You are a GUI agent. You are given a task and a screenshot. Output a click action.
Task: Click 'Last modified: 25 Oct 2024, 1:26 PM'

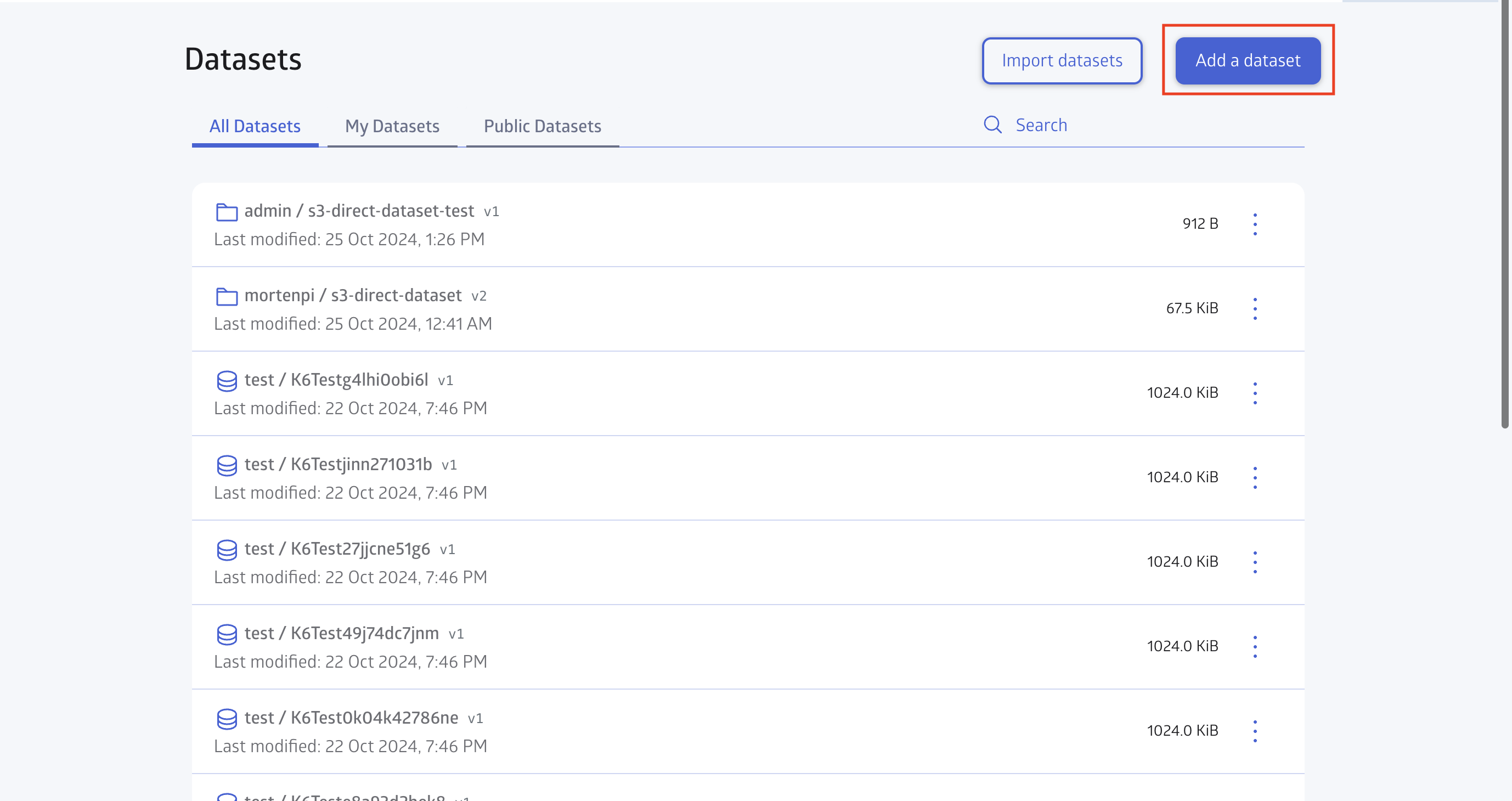coord(349,239)
